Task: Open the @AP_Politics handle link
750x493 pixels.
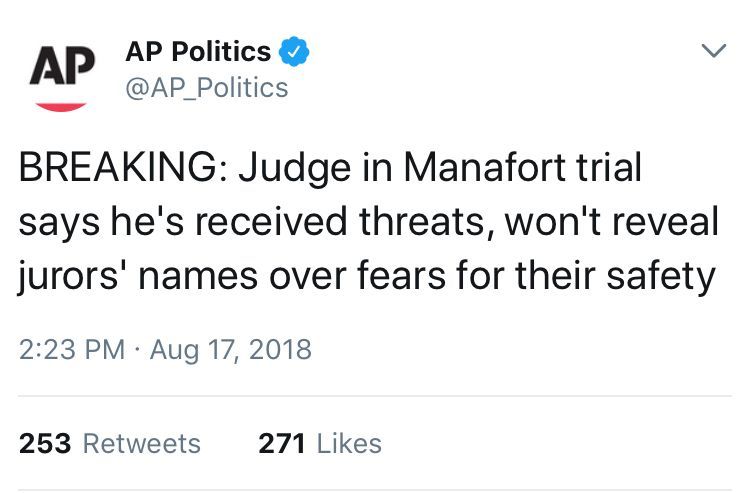Action: tap(207, 88)
